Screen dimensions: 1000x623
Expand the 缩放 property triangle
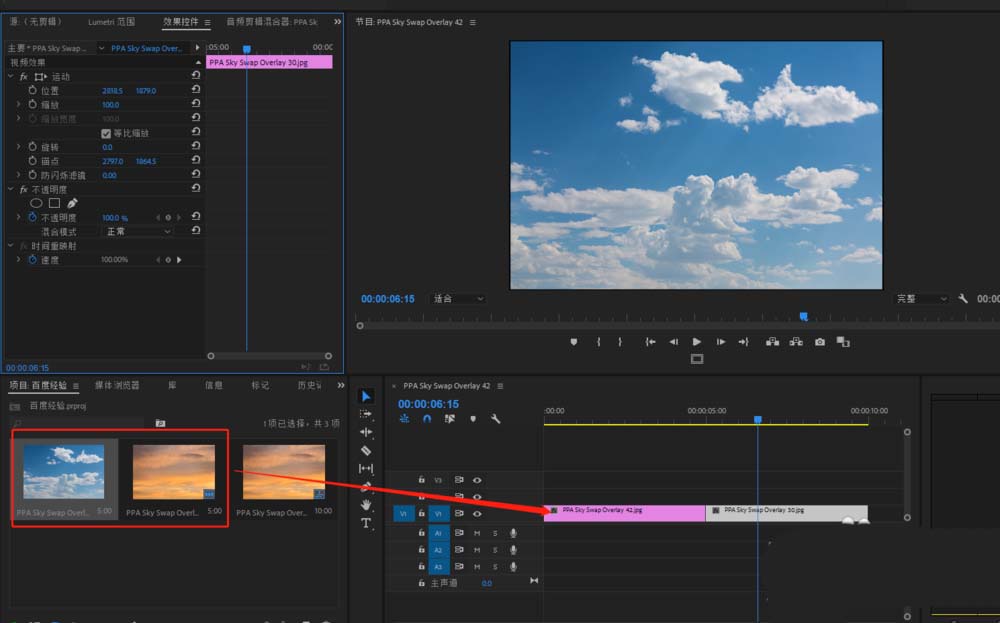click(18, 104)
